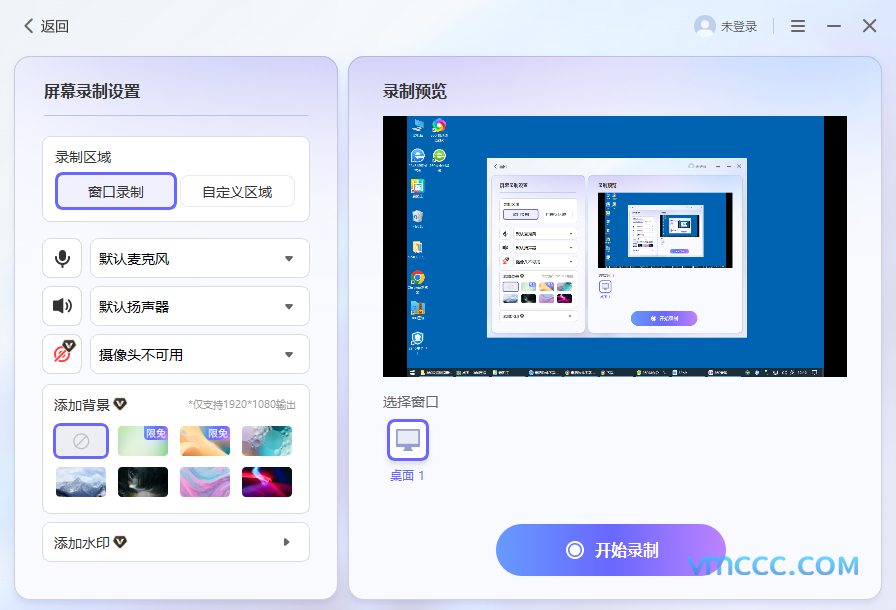The height and width of the screenshot is (610, 896).
Task: Pick the snowy mountain background thumbnail
Action: [81, 482]
